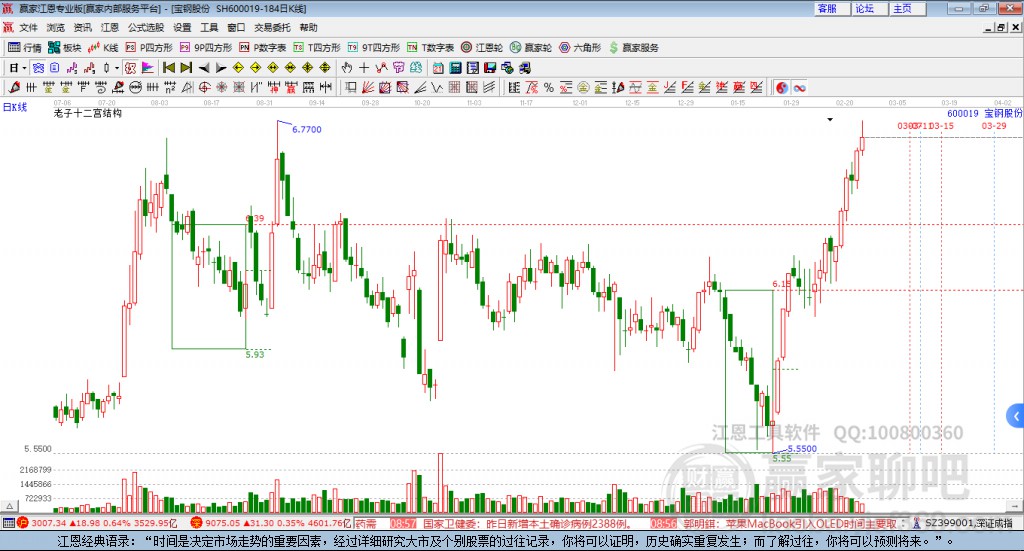Move chart right with black right arrow
Viewport: 1024px width, 551px height.
[x=221, y=68]
